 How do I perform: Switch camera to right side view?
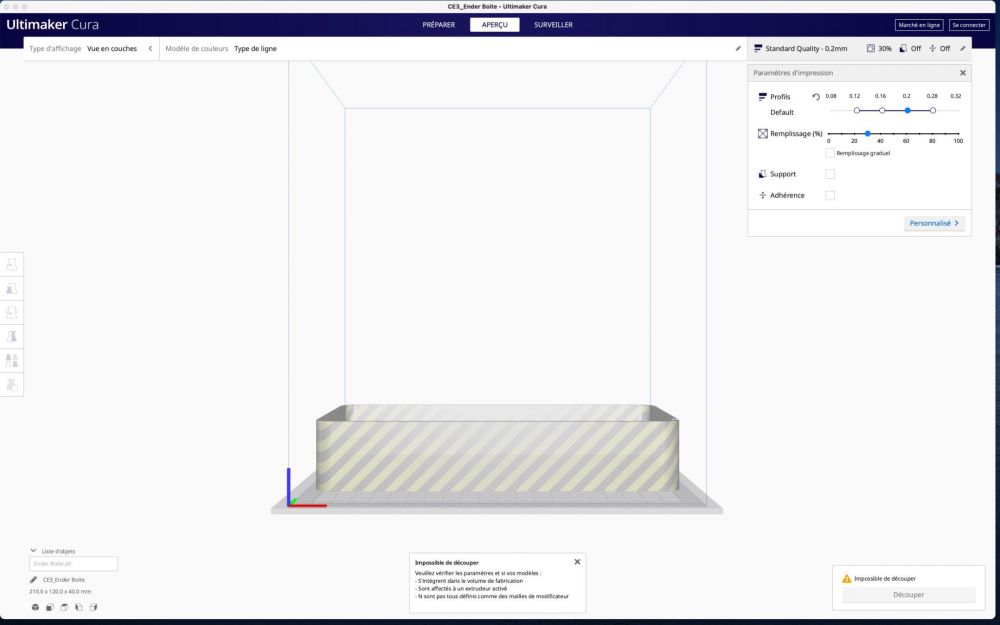tap(93, 607)
